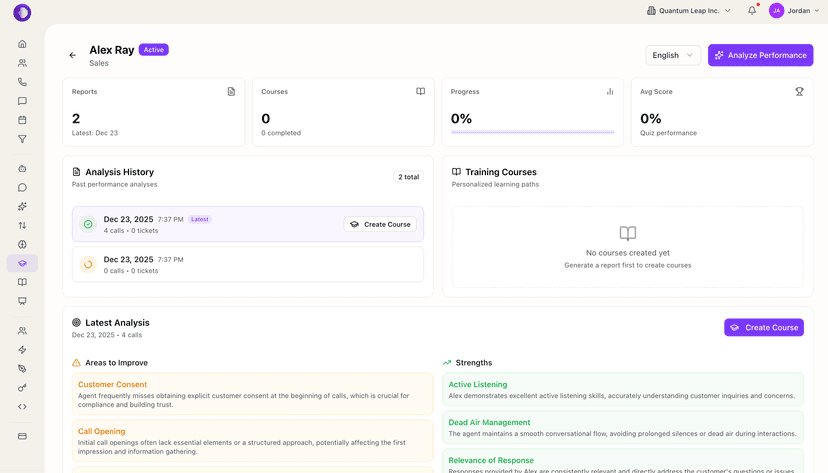Click the lightning bolt icon in sidebar

pos(22,350)
